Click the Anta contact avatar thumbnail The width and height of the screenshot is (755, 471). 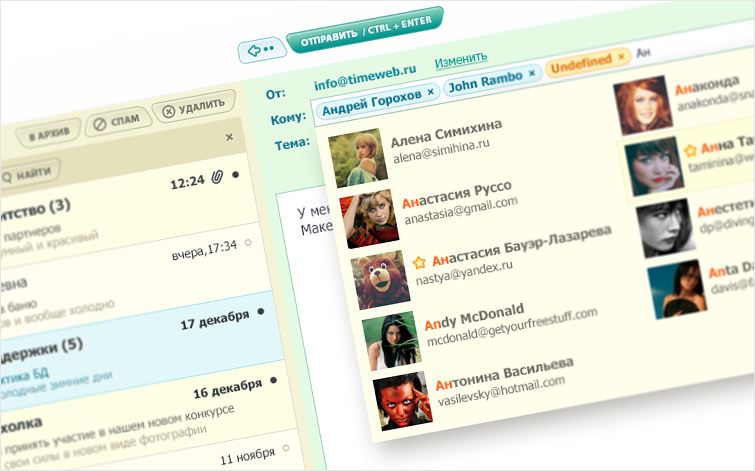pyautogui.click(x=677, y=289)
